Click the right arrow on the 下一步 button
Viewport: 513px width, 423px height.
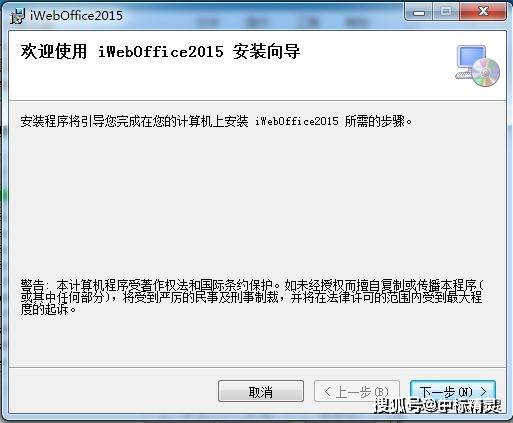[x=484, y=391]
